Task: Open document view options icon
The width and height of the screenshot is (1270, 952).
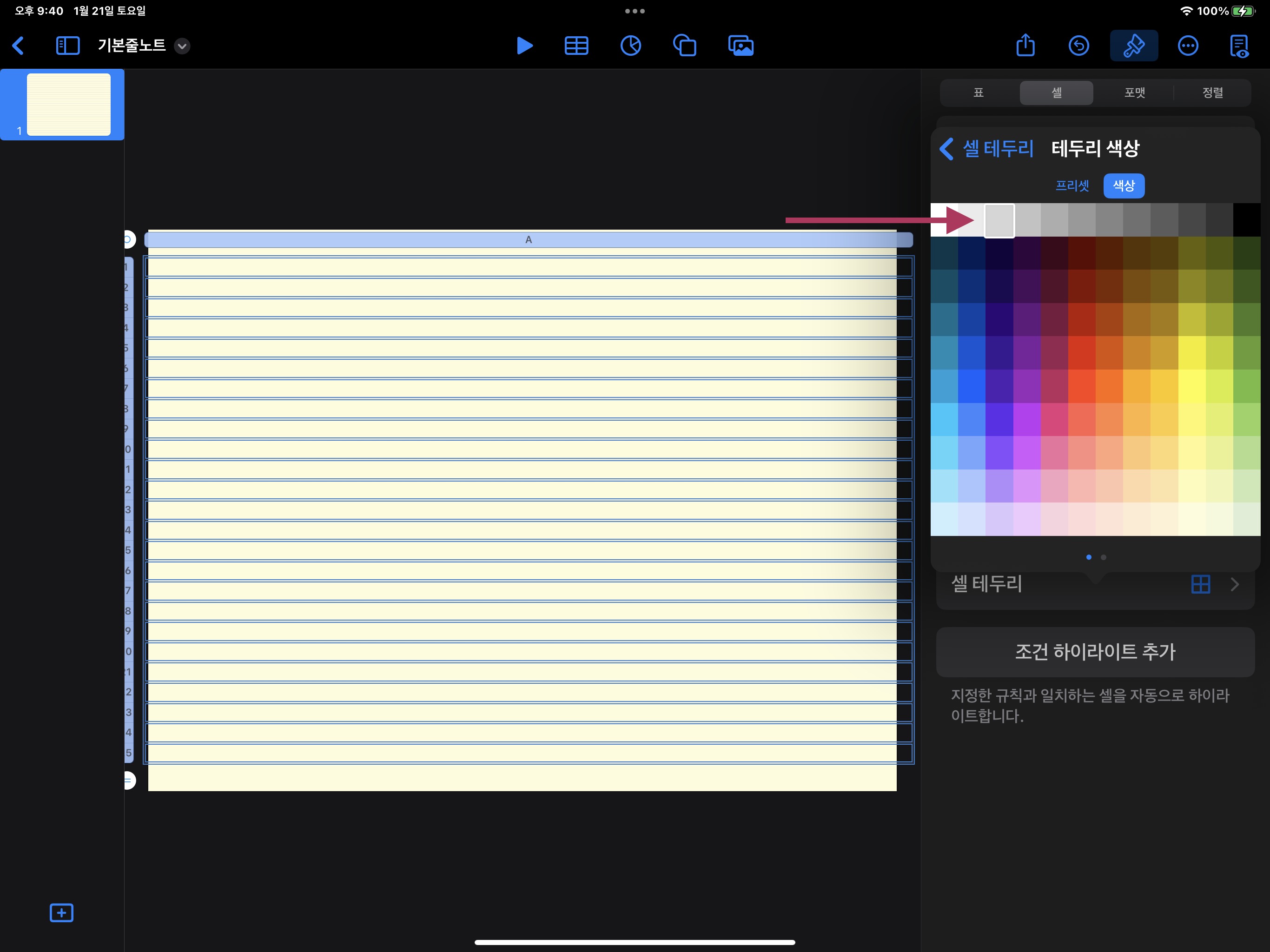Action: click(x=1239, y=46)
